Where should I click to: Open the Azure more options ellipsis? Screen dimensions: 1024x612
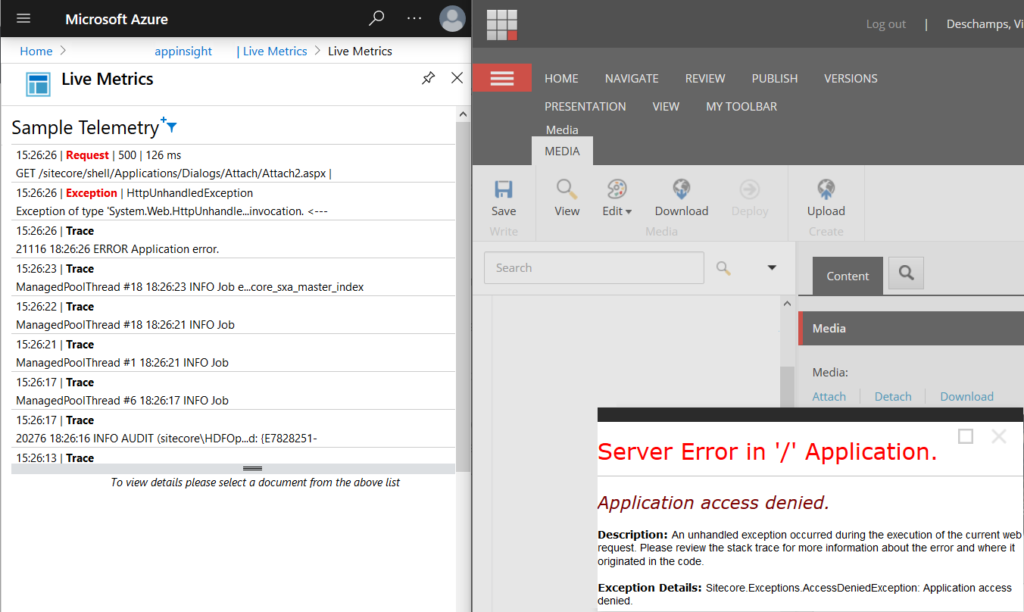(414, 18)
